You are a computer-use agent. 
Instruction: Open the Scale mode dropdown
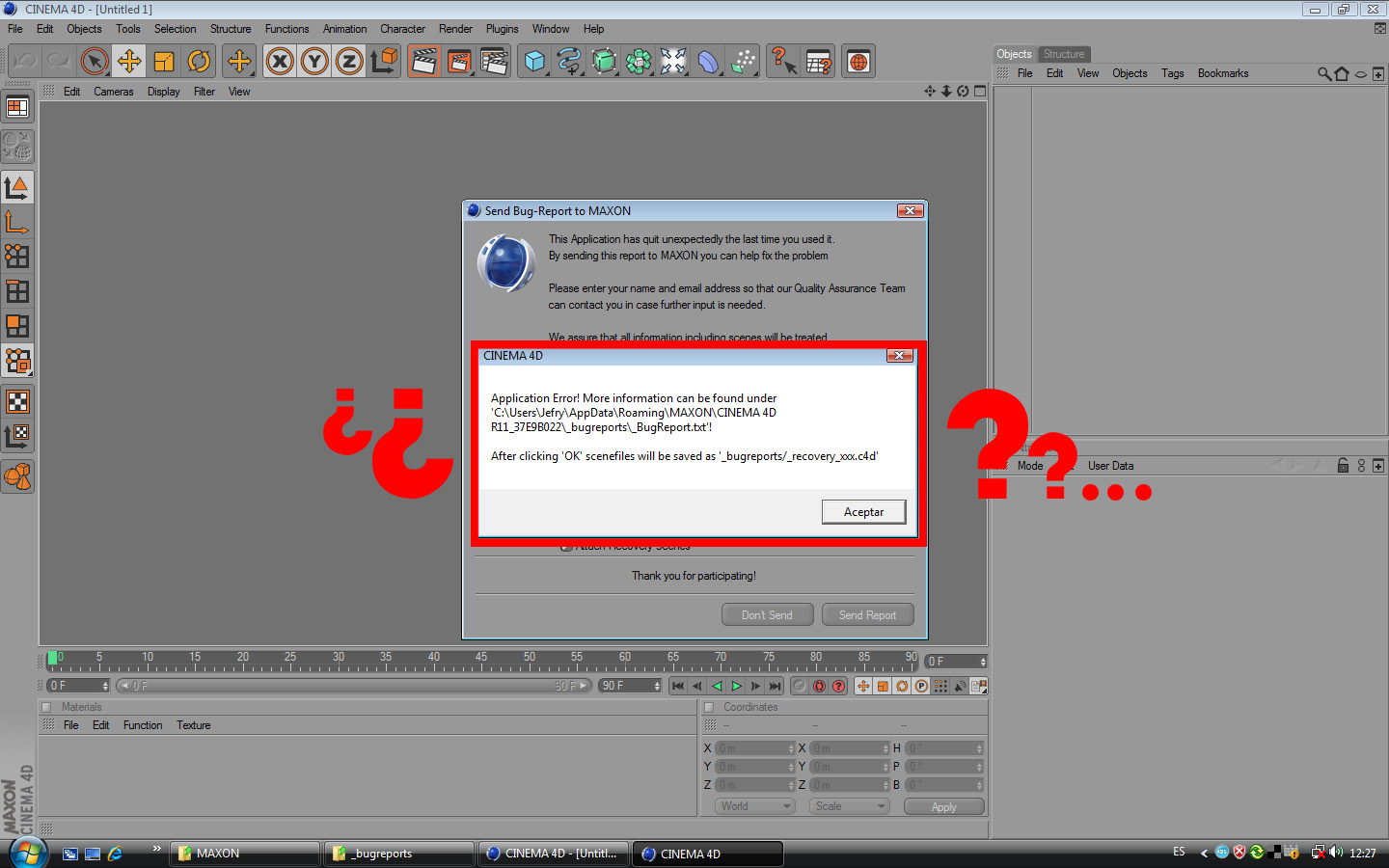point(849,806)
